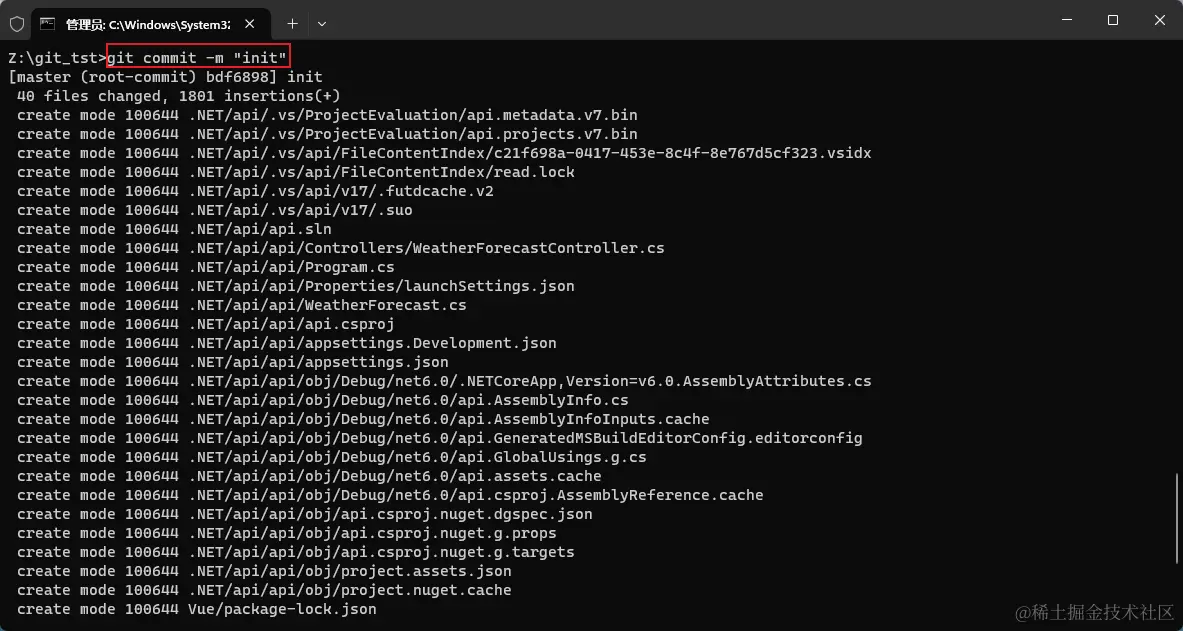The height and width of the screenshot is (631, 1183).
Task: Click the 稀土掘金技术社区 watermark
Action: click(x=1094, y=611)
